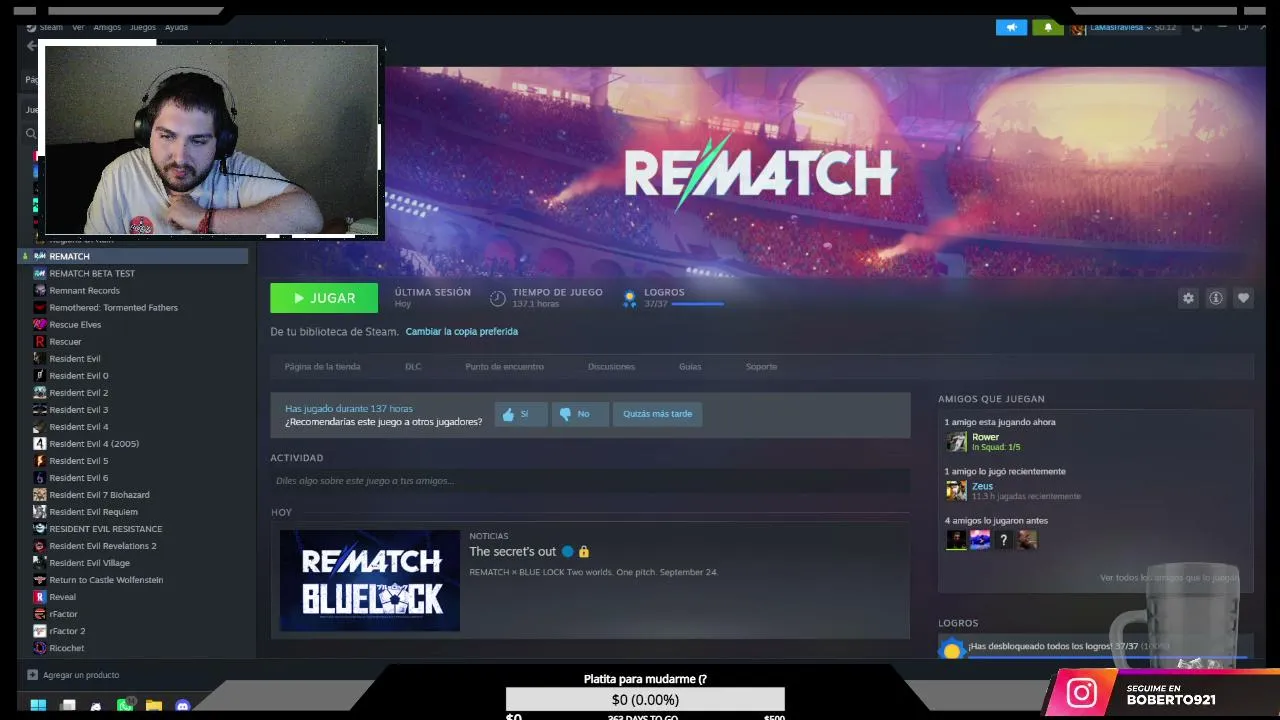Click the No thumbs-down button
1280x720 pixels.
click(x=580, y=414)
